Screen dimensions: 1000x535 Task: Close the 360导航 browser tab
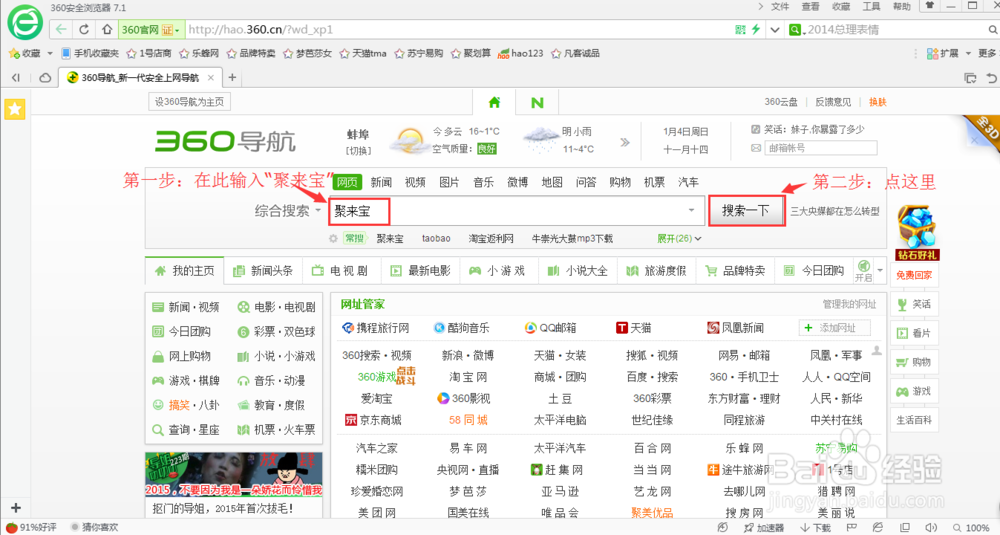click(210, 78)
